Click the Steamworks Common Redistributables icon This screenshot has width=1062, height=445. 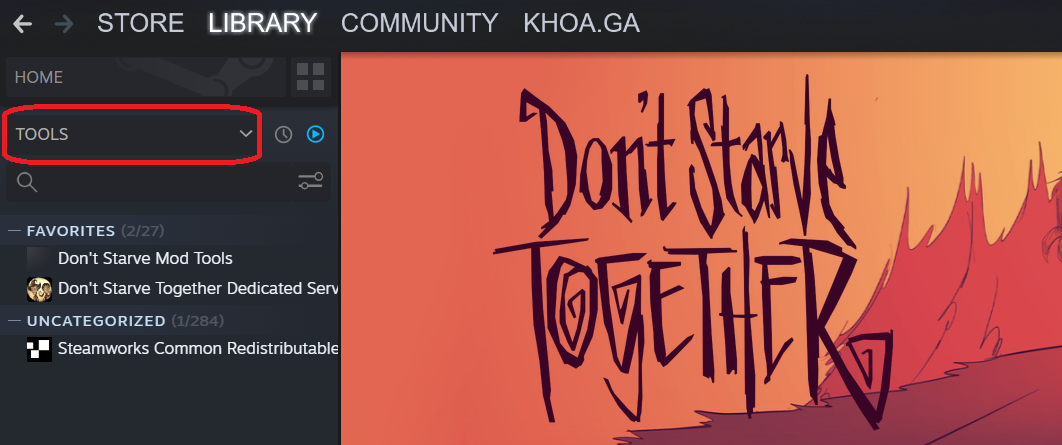pyautogui.click(x=39, y=349)
